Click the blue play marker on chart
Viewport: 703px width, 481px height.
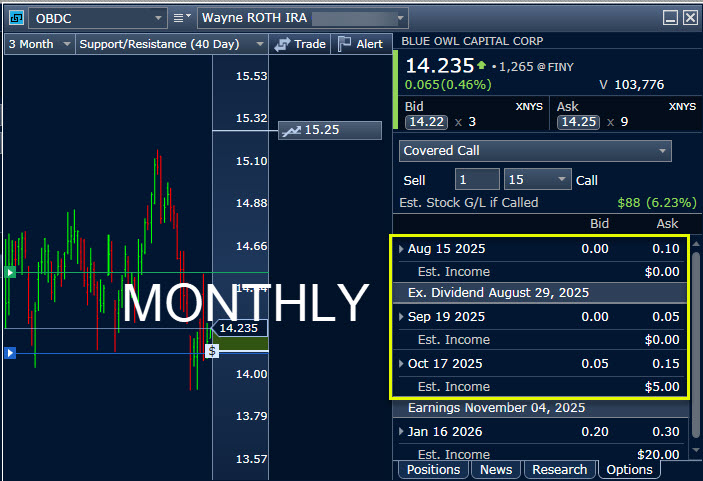click(x=10, y=353)
